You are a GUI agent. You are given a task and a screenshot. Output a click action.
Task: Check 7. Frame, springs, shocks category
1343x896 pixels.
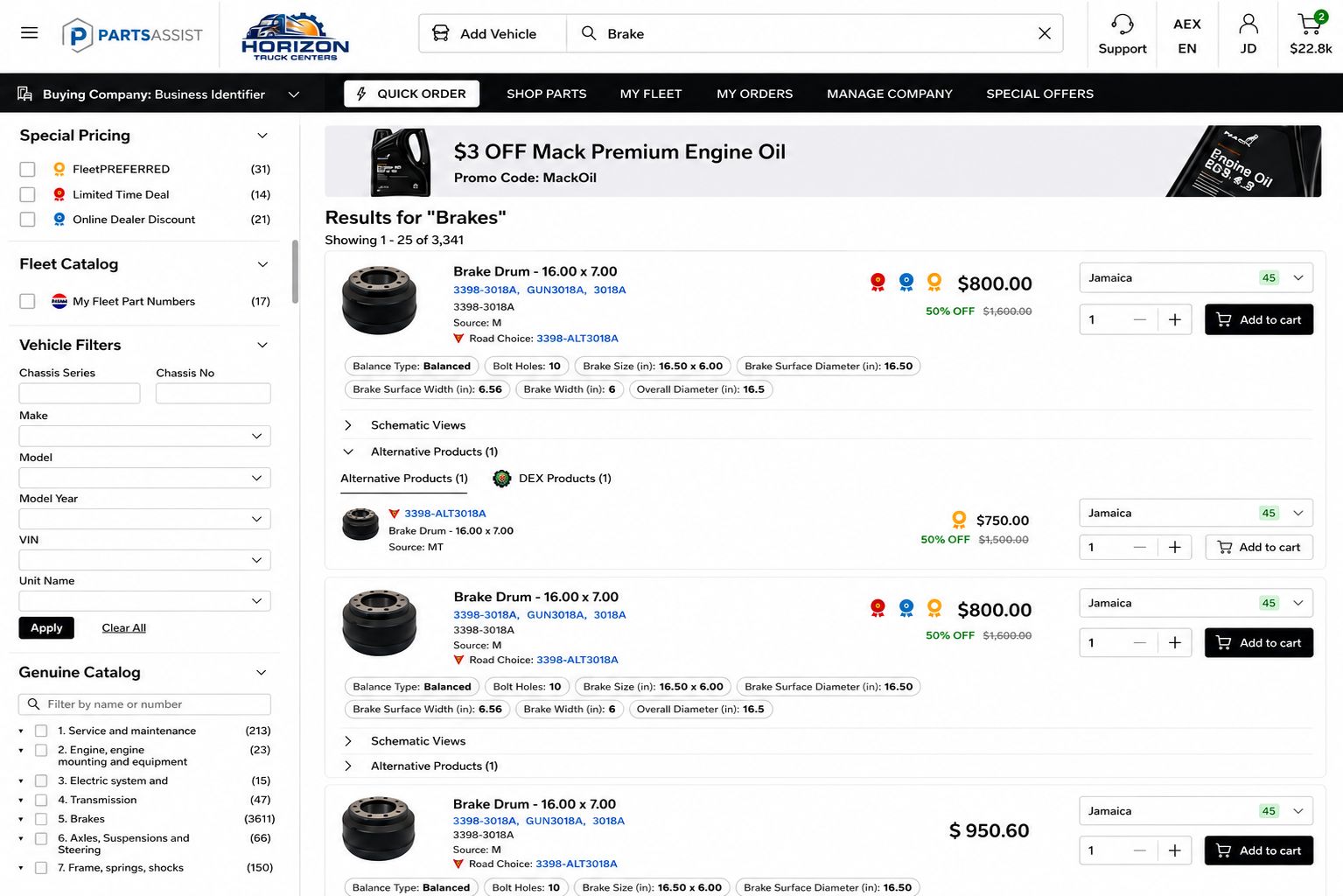pos(41,868)
